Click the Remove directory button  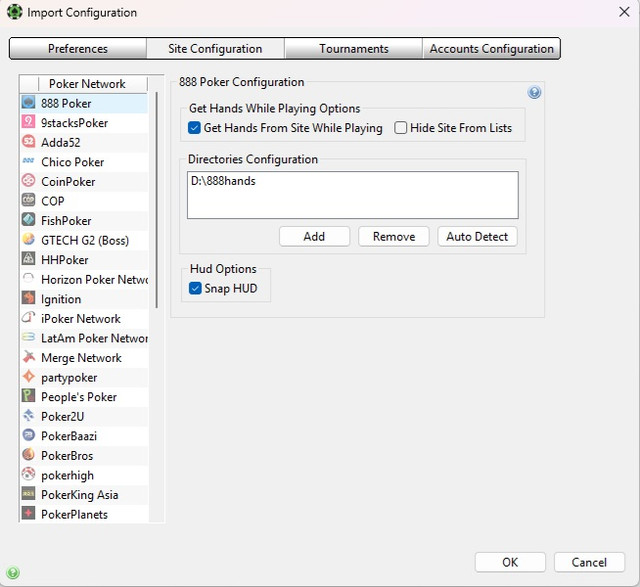click(394, 236)
